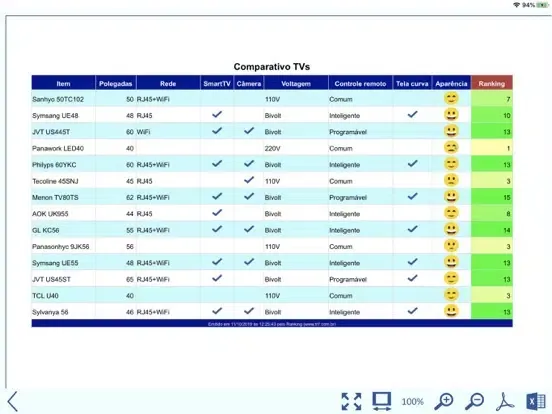Click the Controle remoto column header
This screenshot has width=552, height=414.
[x=360, y=83]
